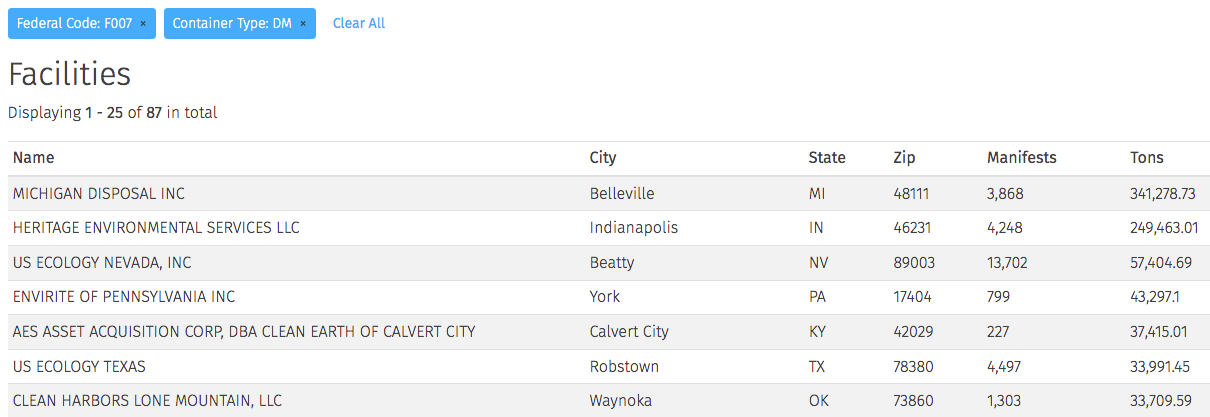This screenshot has height=417, width=1210.
Task: Select the 341,278.73 tons cell
Action: 1163,193
